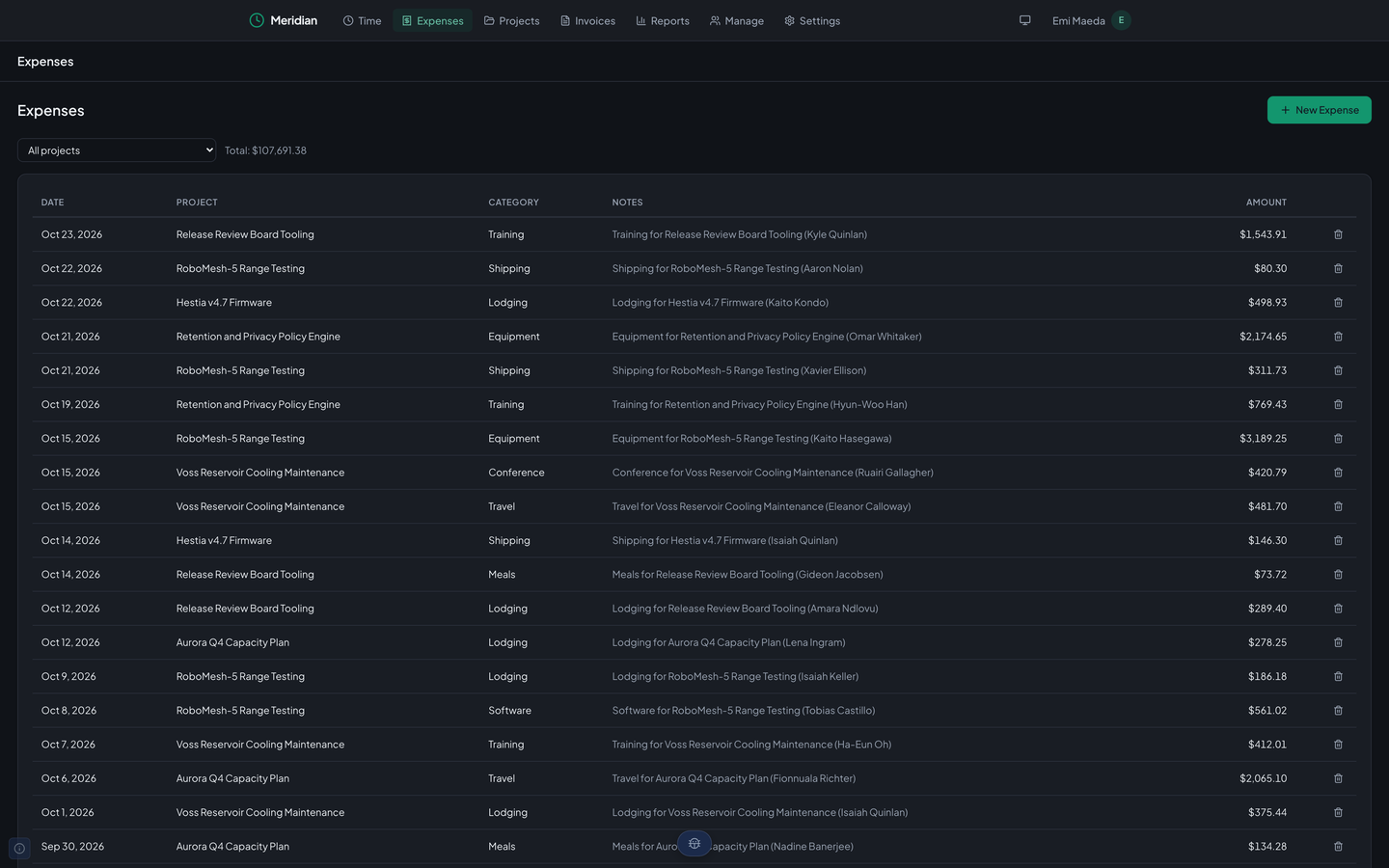Click note mentioning Fionnuala Richter

(x=733, y=778)
